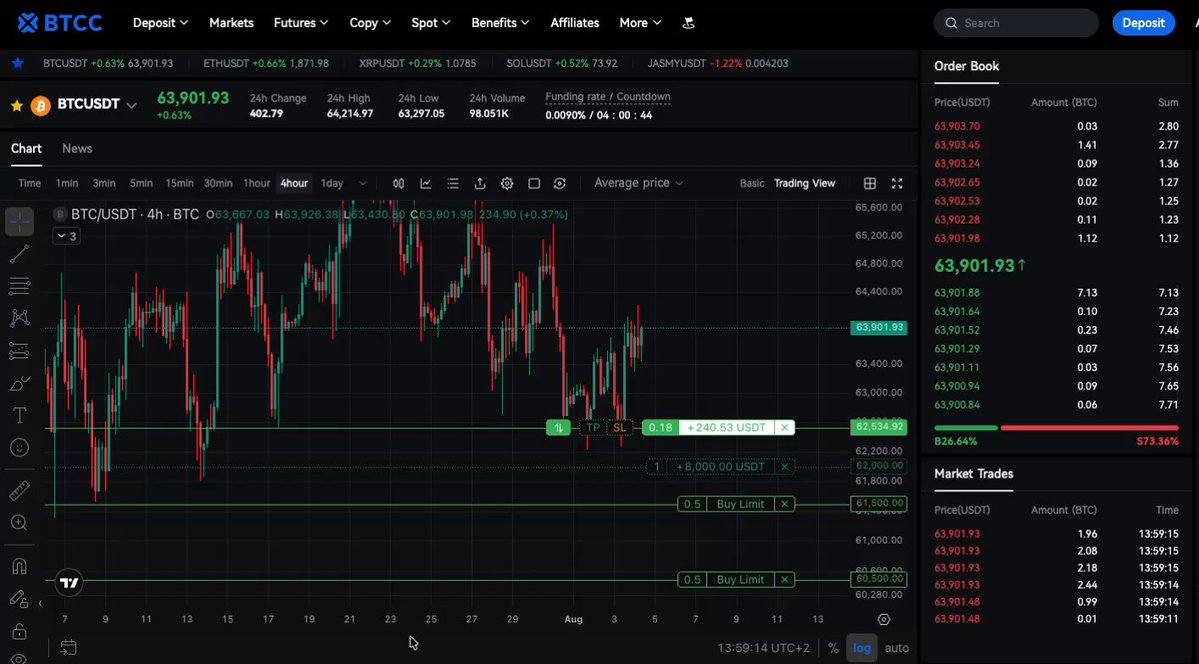Screen dimensions: 1199x664
Task: Select the crosshair cursor tool
Action: 19,222
